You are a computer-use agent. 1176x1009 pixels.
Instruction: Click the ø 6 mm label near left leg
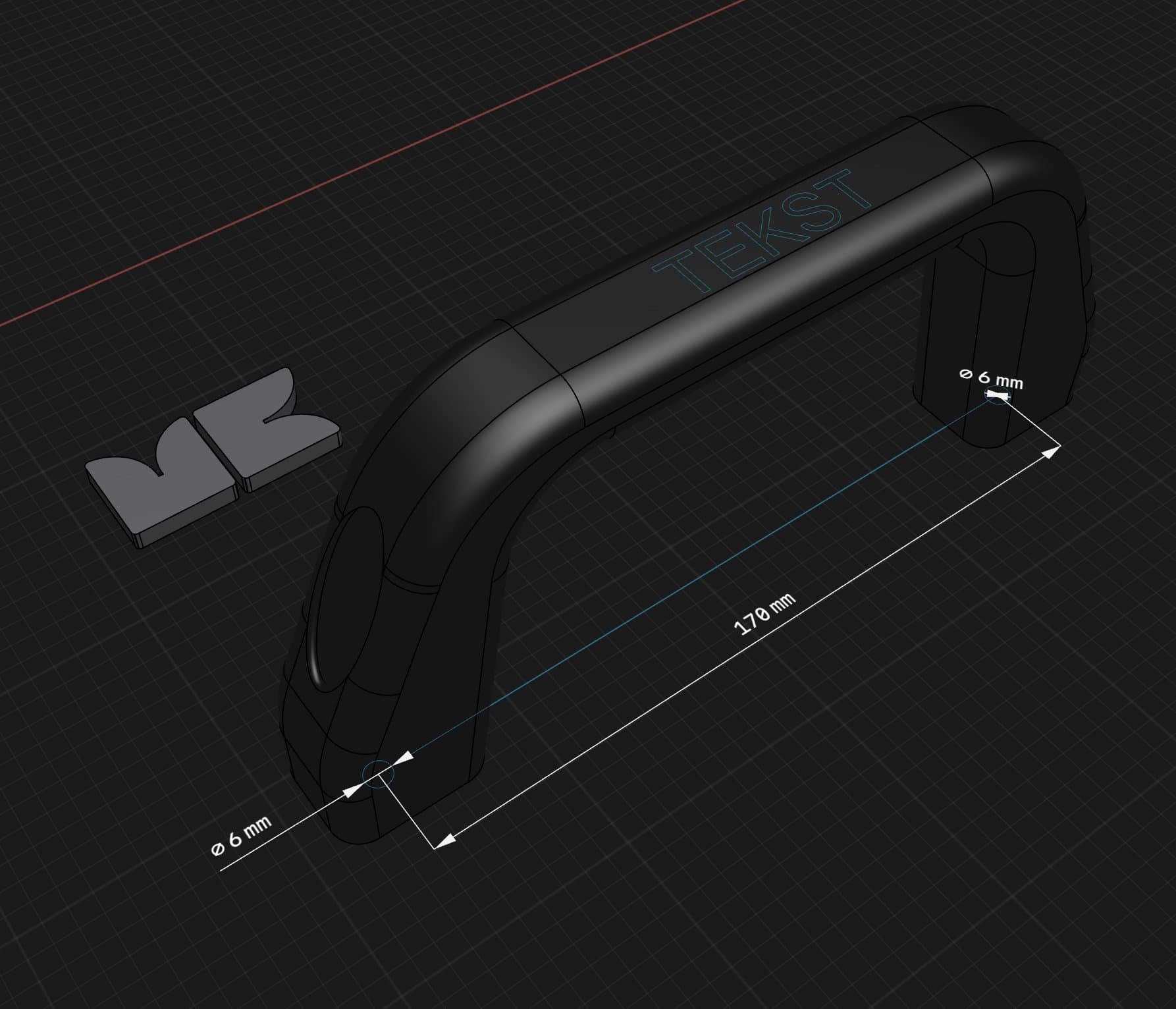pos(241,837)
